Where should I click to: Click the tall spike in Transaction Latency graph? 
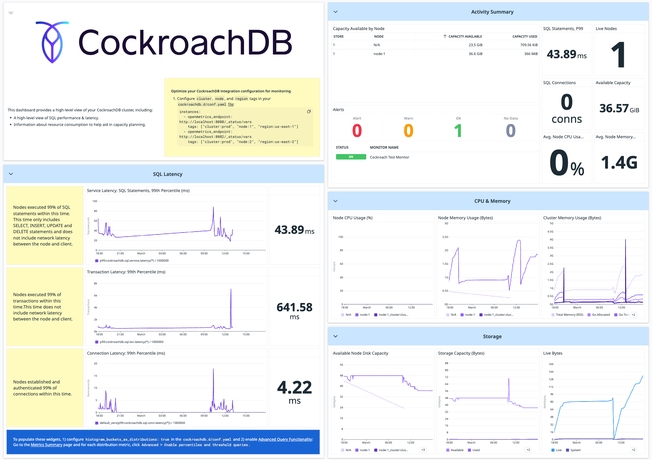pos(231,308)
